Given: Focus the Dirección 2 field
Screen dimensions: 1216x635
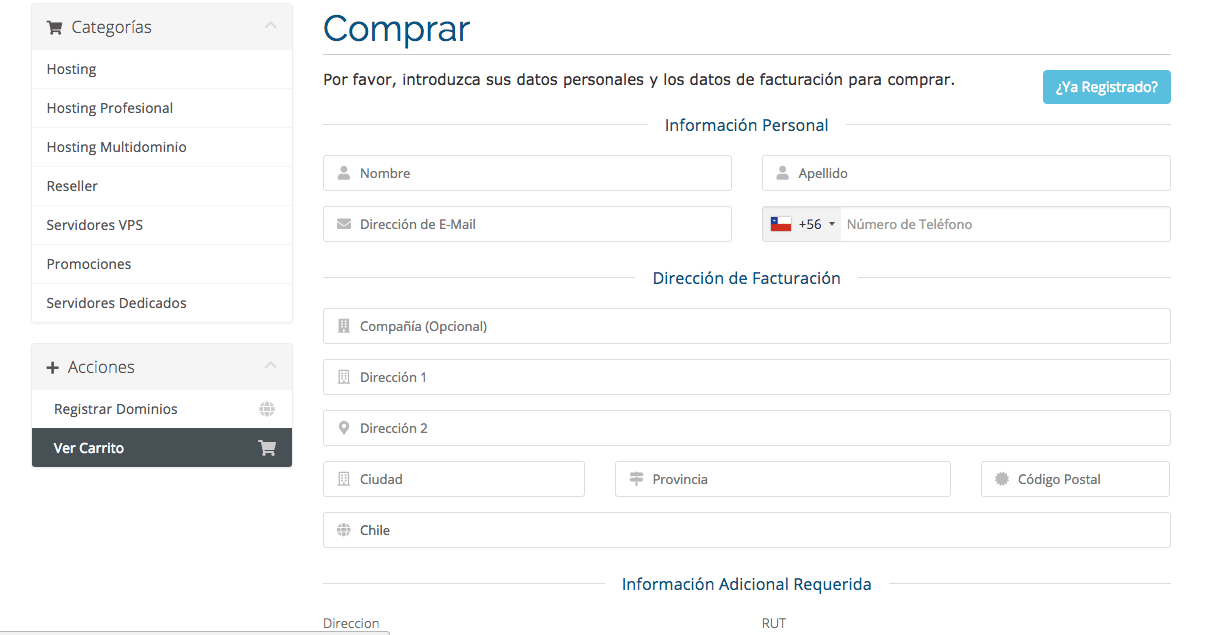Looking at the screenshot, I should [x=746, y=428].
